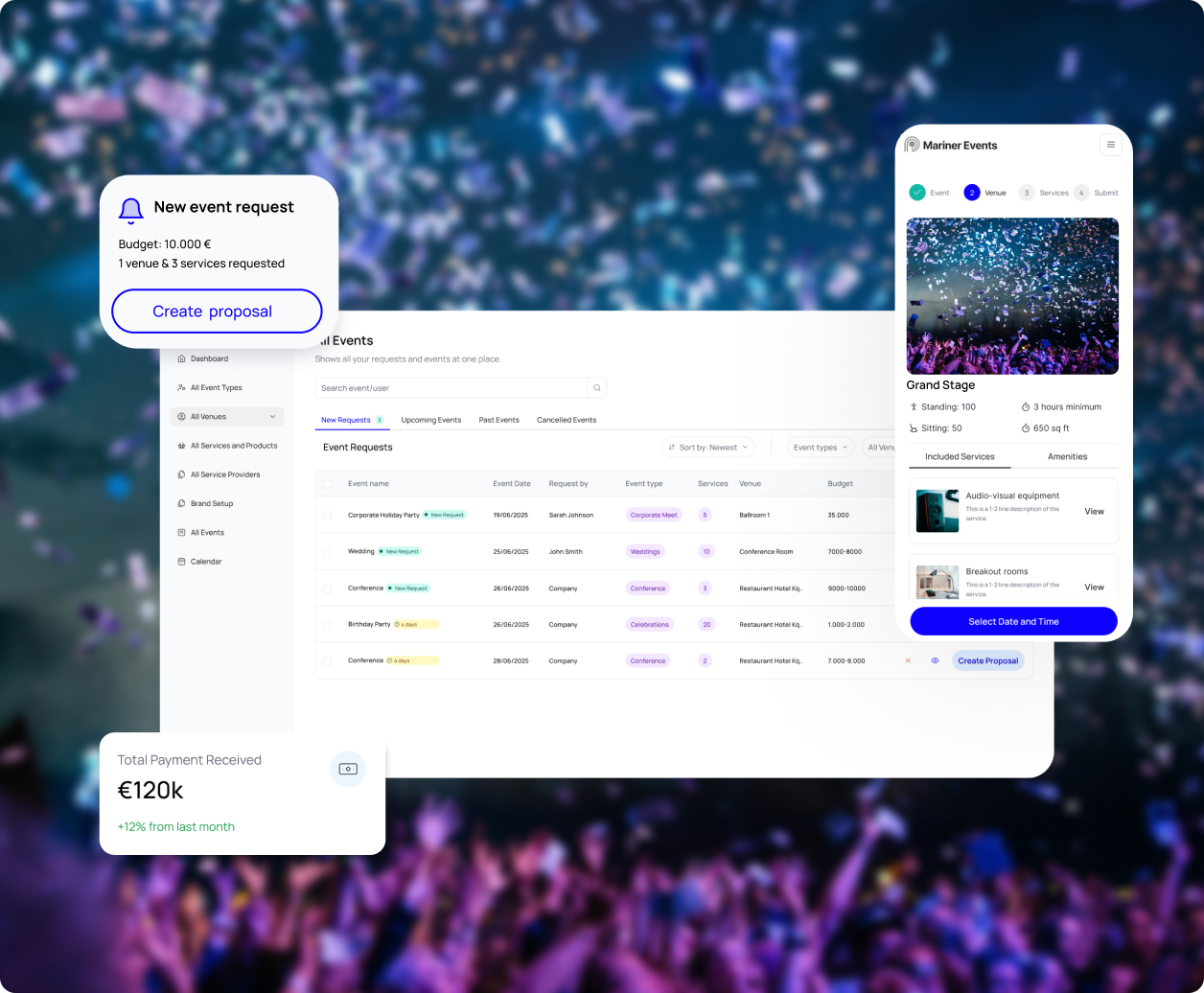
Task: View the Conference request via eye icon
Action: point(935,660)
